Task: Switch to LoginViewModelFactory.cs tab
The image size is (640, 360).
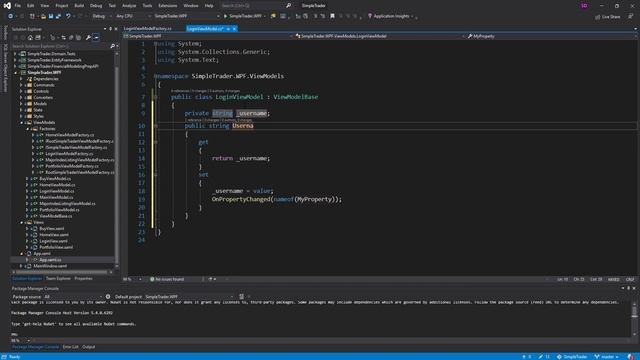Action: tap(148, 29)
